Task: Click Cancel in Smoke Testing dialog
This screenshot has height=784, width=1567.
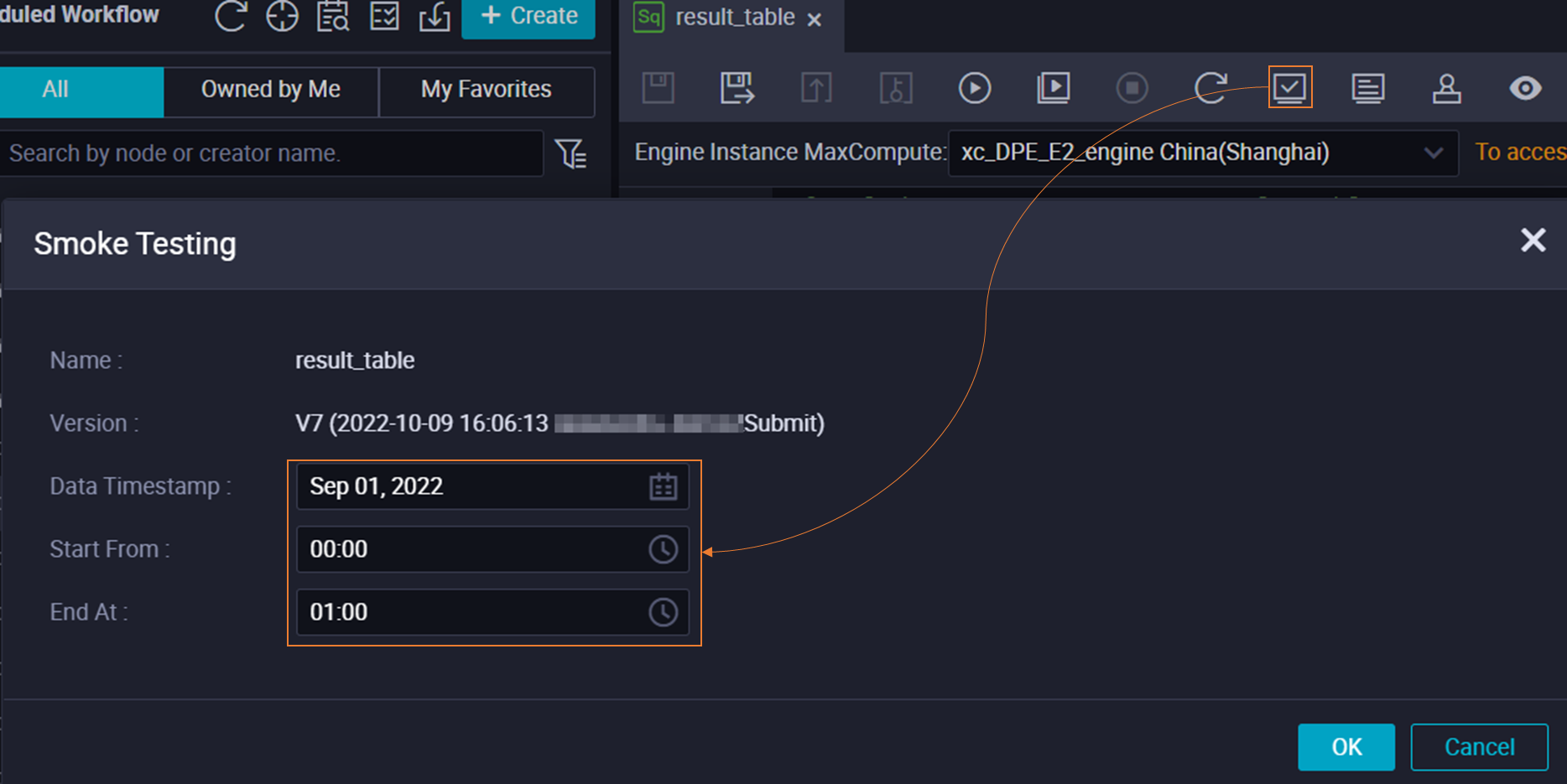Action: click(1480, 747)
